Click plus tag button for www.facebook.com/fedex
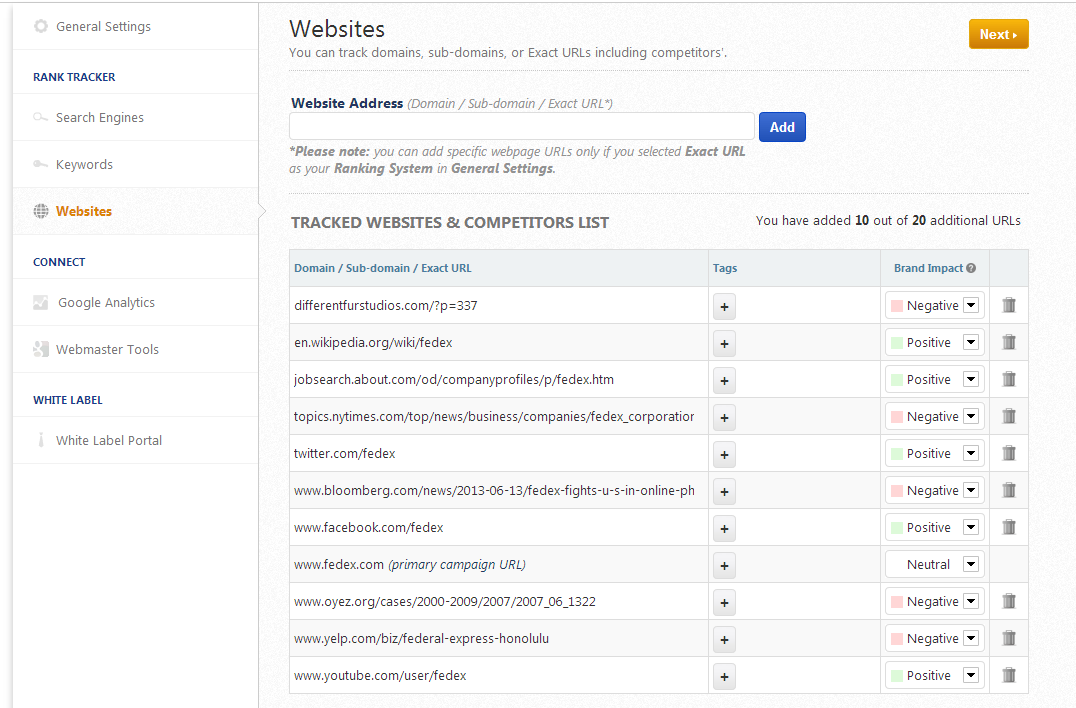Viewport: 1076px width, 708px height. tap(725, 529)
